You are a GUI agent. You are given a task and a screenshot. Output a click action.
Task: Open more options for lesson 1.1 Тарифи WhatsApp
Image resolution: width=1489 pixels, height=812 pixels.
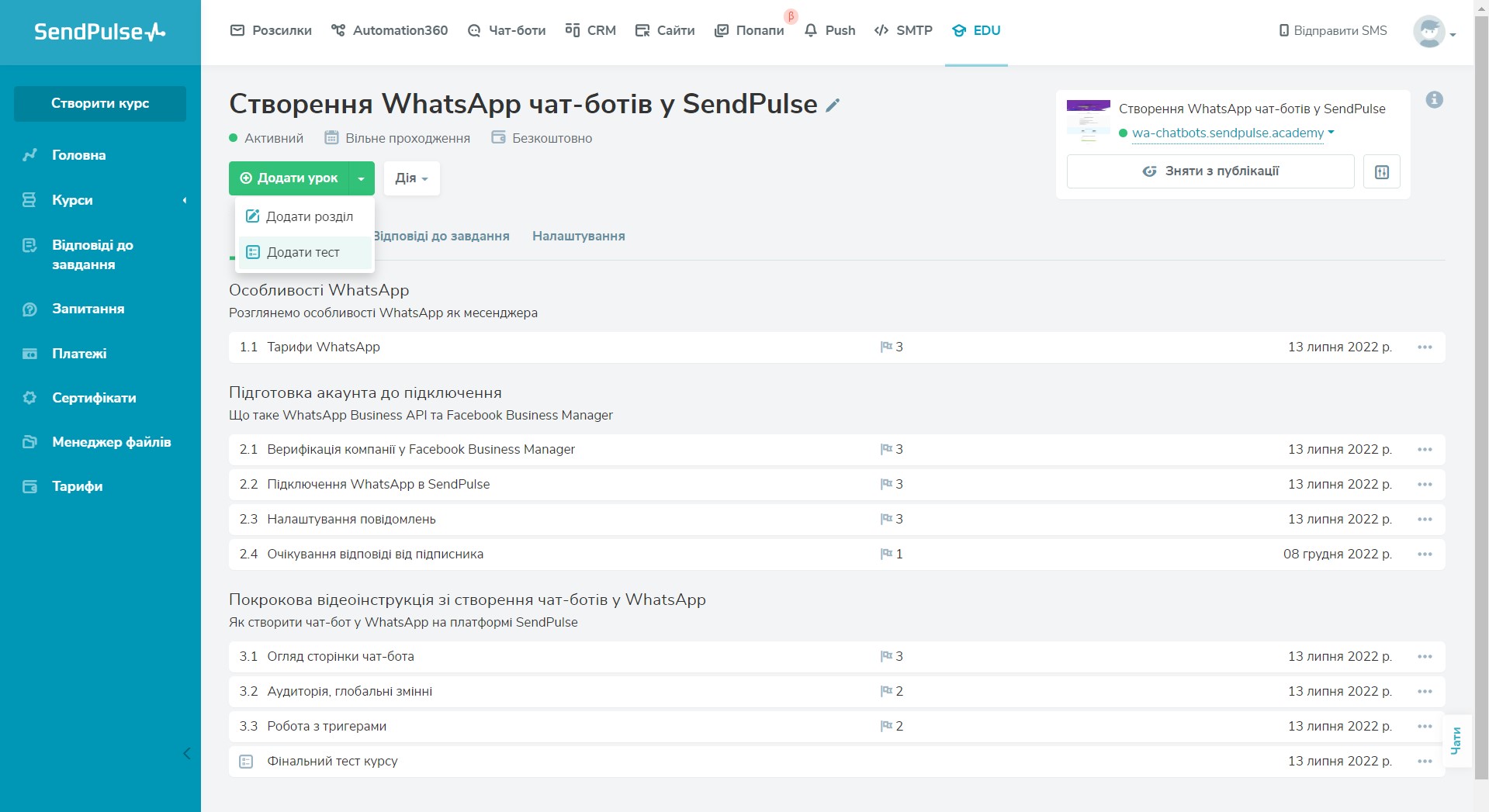(x=1425, y=347)
